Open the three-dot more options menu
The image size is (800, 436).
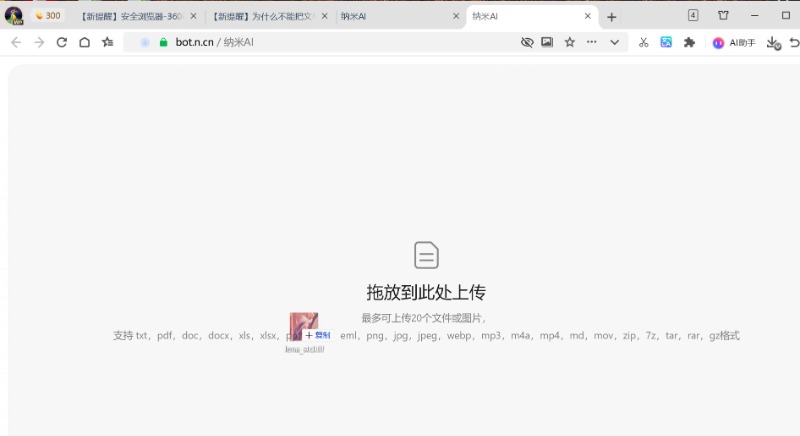[x=591, y=42]
